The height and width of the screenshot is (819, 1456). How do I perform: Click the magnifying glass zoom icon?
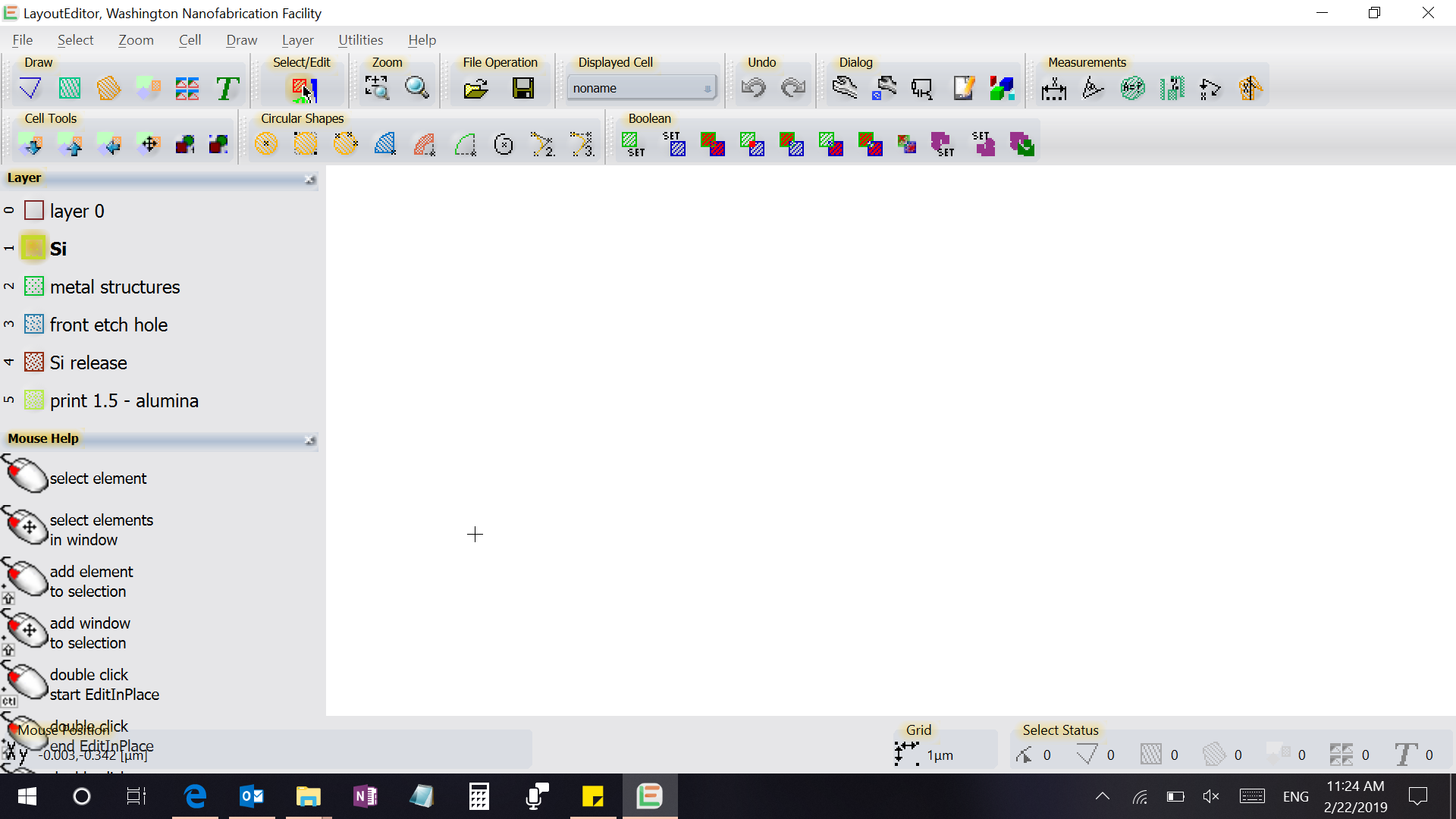click(416, 88)
